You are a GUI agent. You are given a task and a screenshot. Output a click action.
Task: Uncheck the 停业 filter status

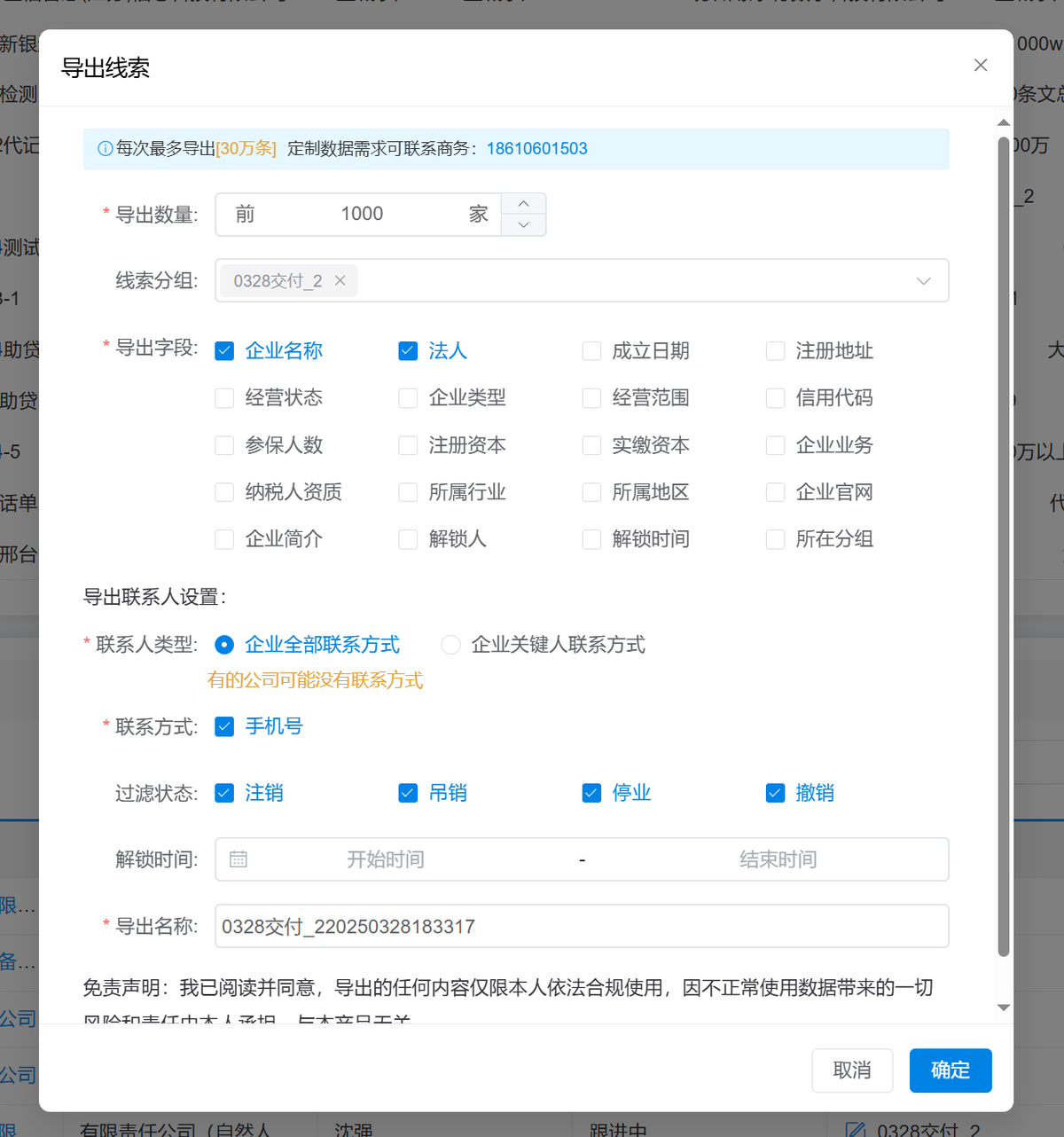tap(591, 793)
